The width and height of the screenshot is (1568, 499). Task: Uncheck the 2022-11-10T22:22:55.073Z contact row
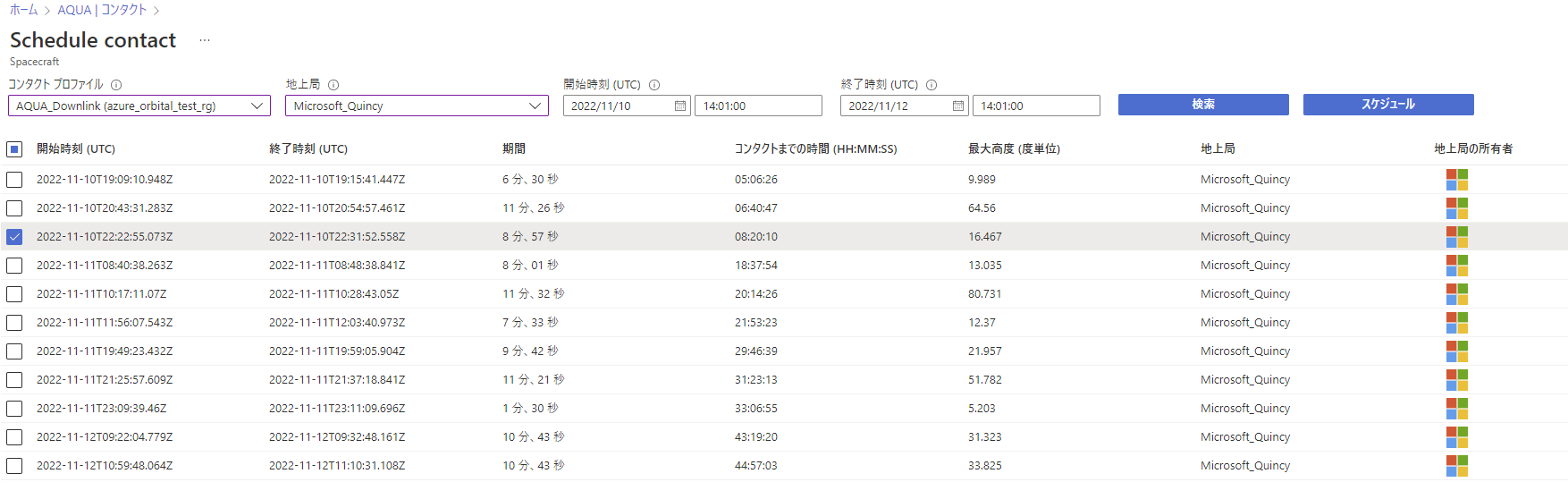(x=14, y=237)
